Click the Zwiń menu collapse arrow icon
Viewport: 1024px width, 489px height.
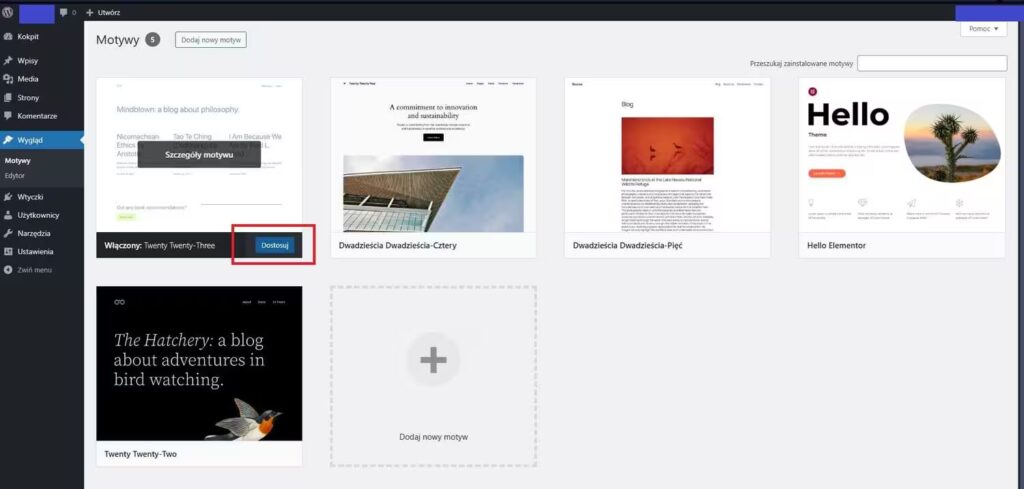(8, 270)
